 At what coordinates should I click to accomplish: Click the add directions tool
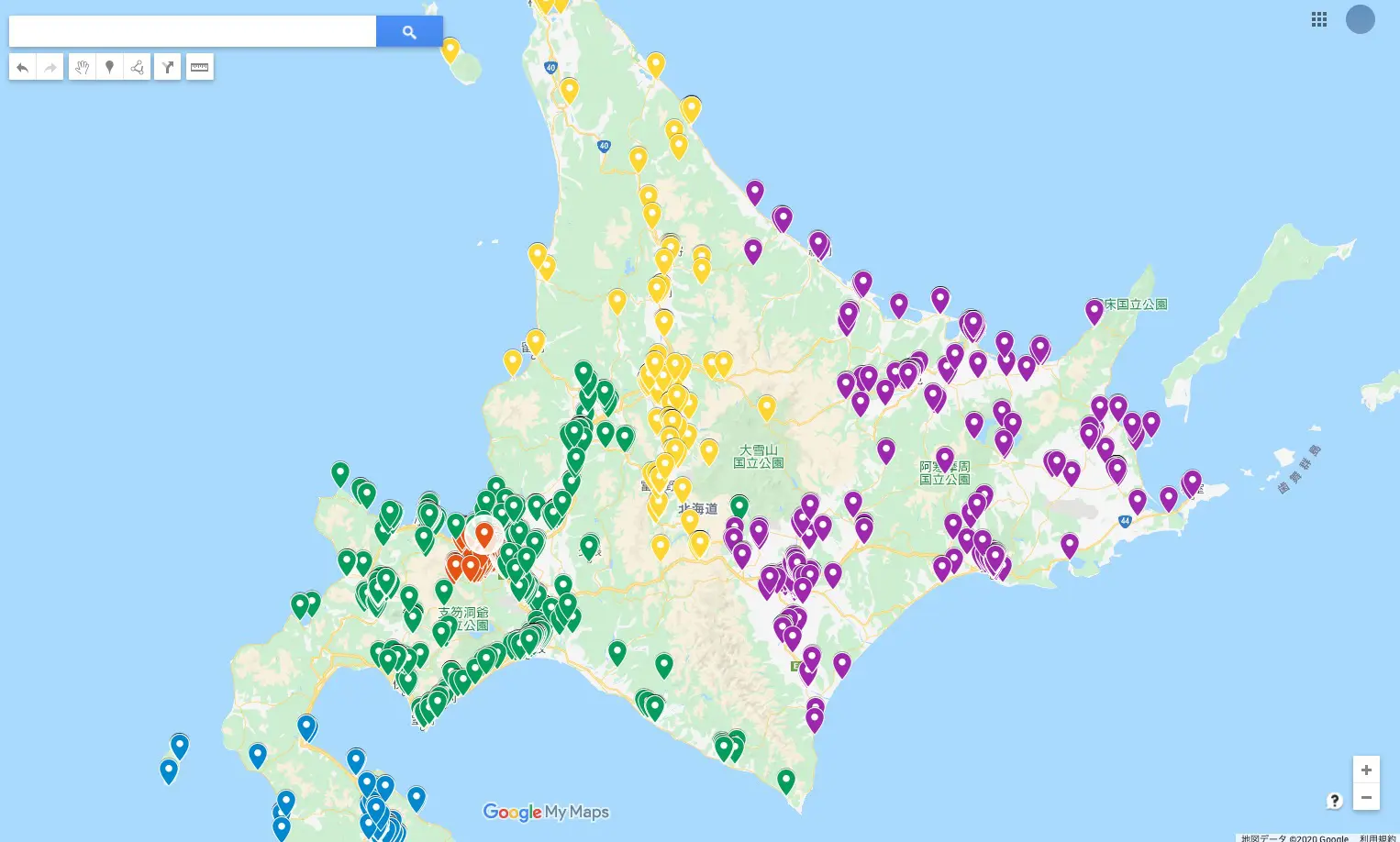[168, 67]
